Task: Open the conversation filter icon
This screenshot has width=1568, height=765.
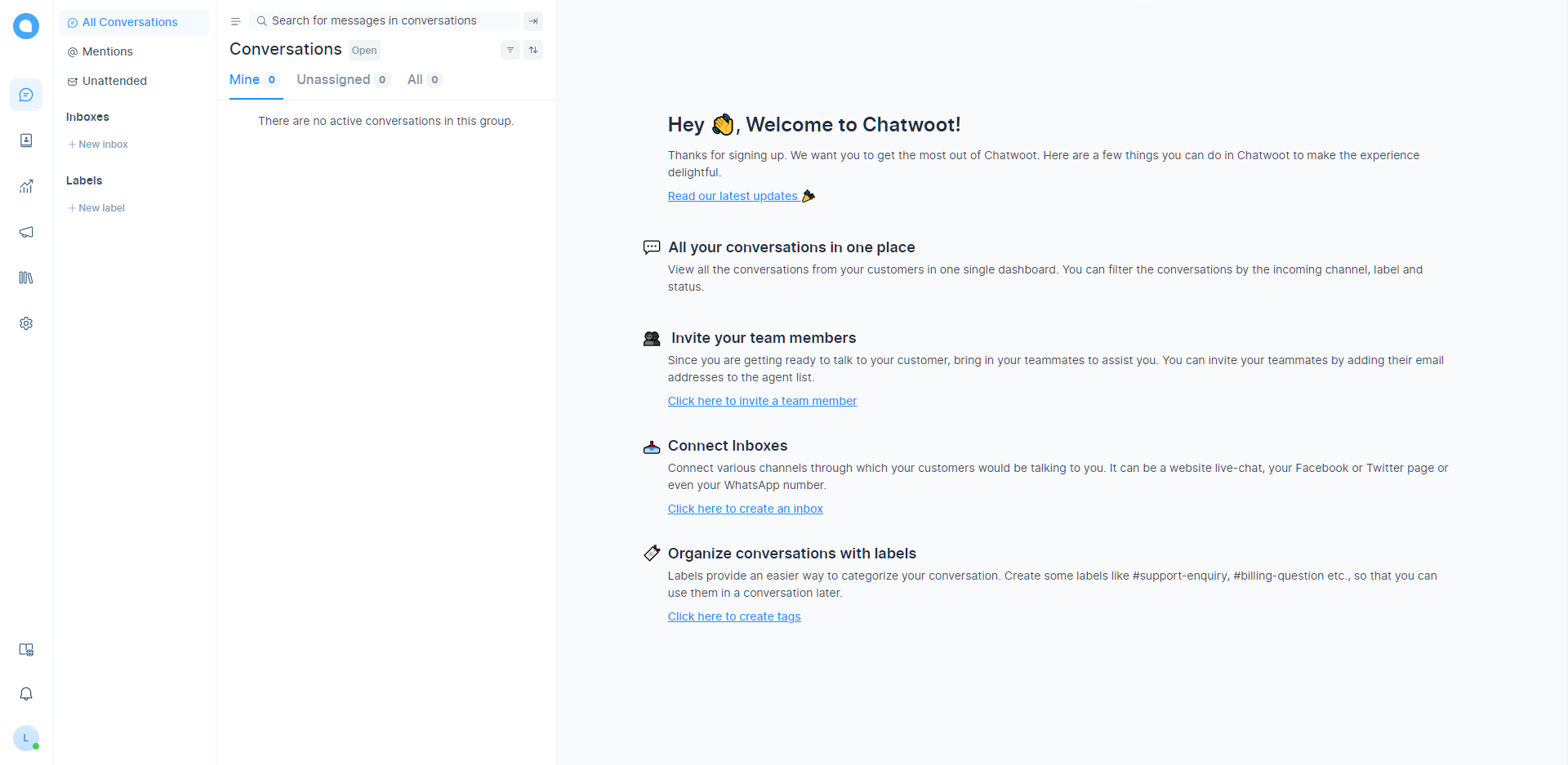Action: 510,50
